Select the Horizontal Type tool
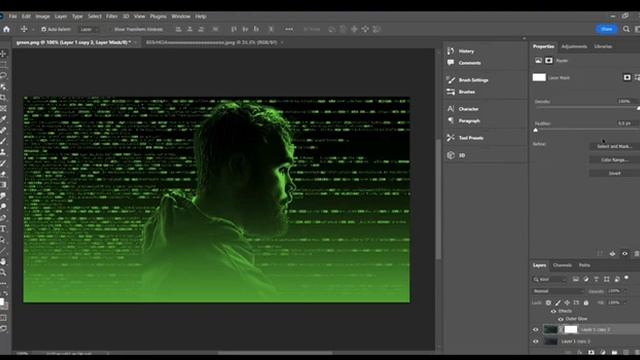Viewport: 640px width, 360px height. pyautogui.click(x=3, y=229)
